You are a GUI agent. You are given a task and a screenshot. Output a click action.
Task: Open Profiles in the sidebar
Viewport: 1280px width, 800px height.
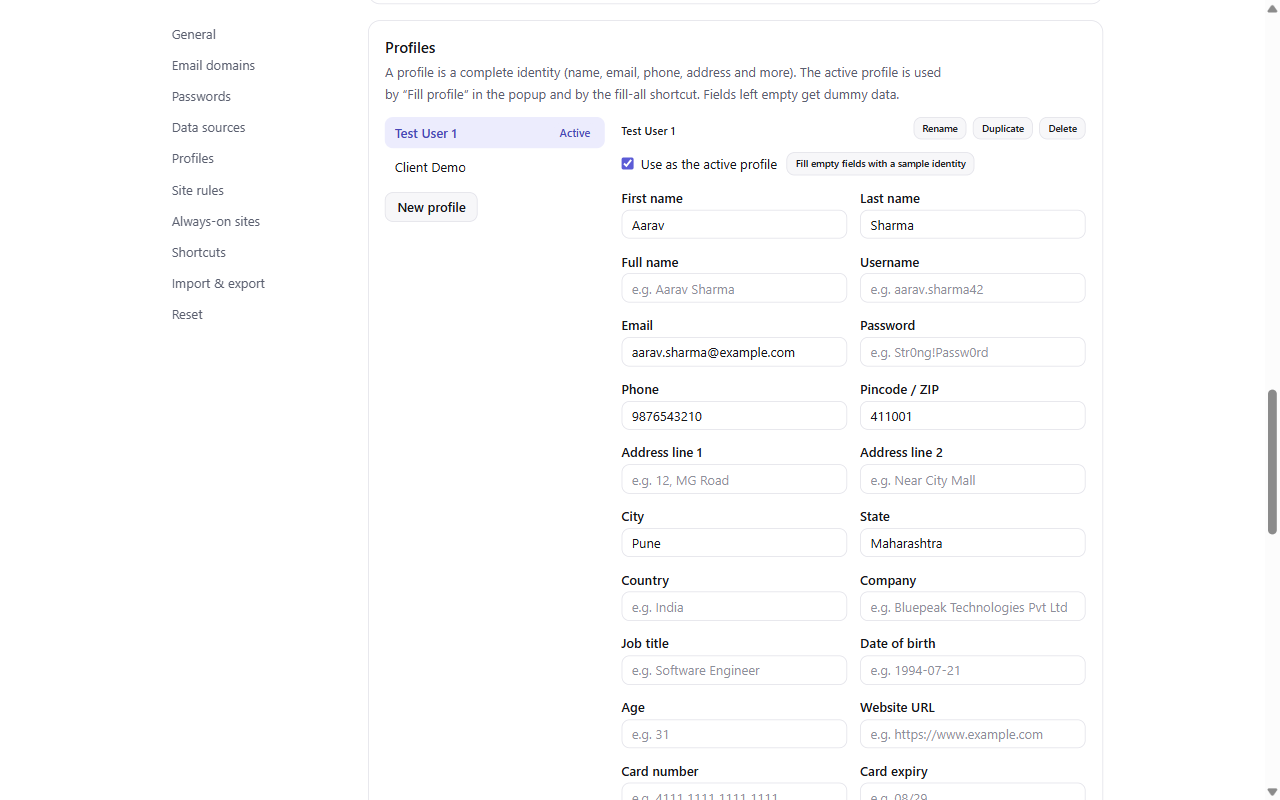(193, 158)
